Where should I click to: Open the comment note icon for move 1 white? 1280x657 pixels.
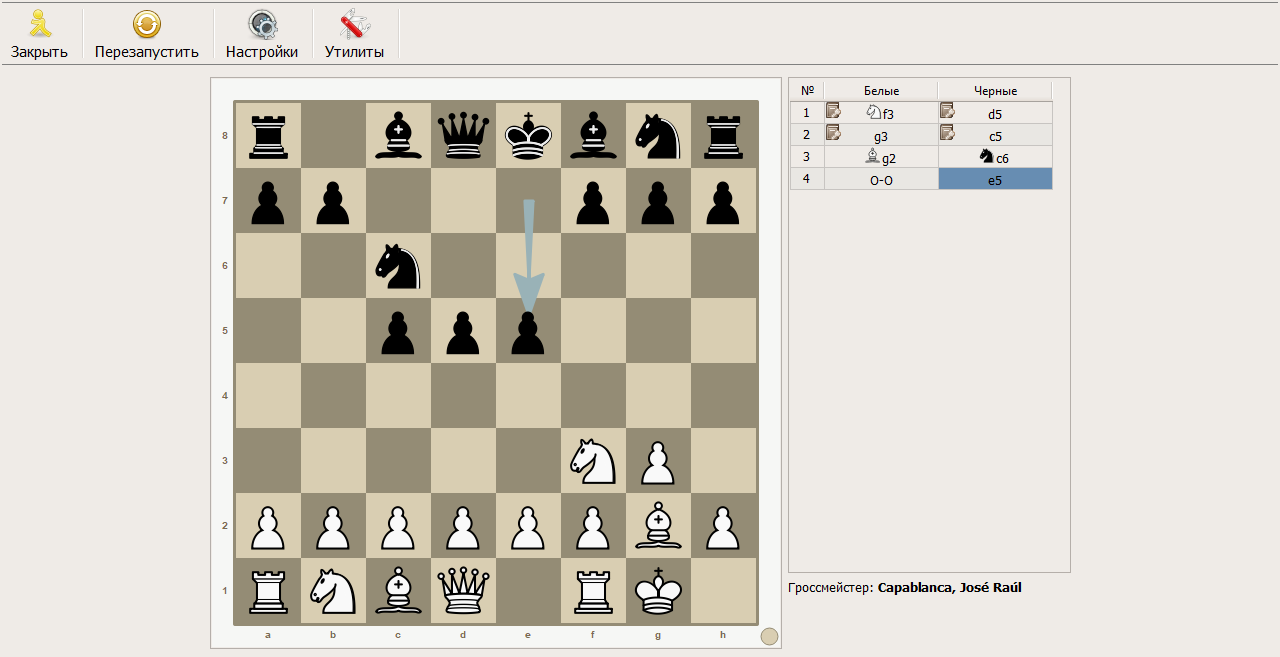pos(833,112)
